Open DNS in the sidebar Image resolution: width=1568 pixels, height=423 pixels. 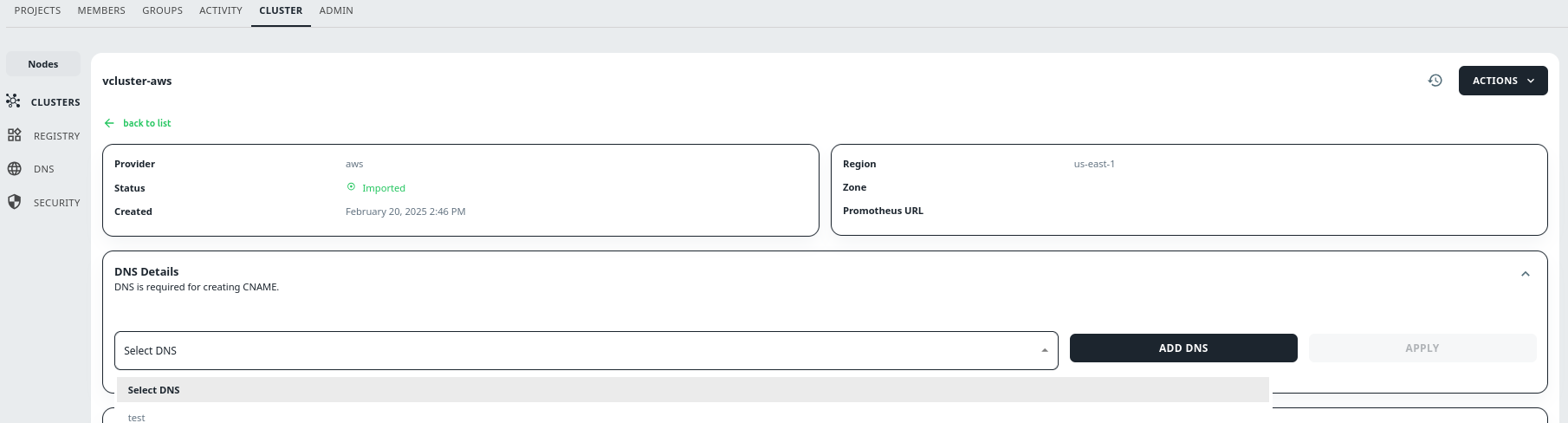tap(44, 169)
